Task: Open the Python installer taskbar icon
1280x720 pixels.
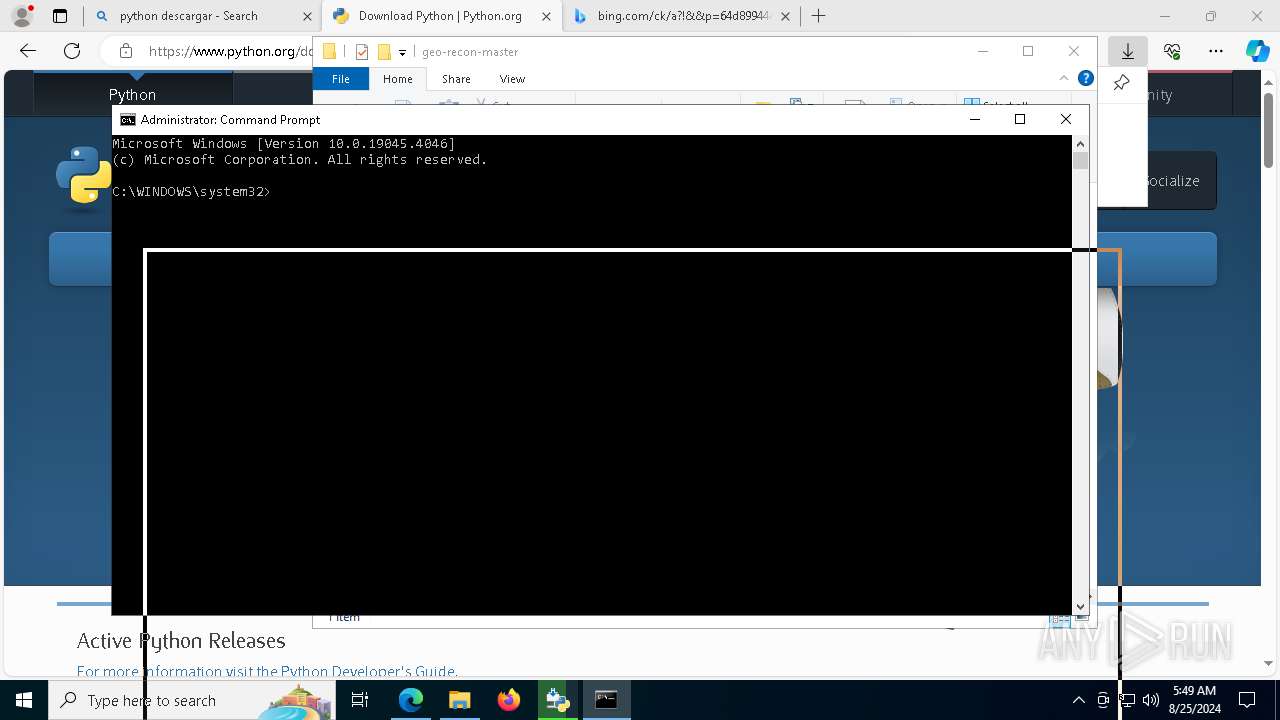Action: pos(557,700)
